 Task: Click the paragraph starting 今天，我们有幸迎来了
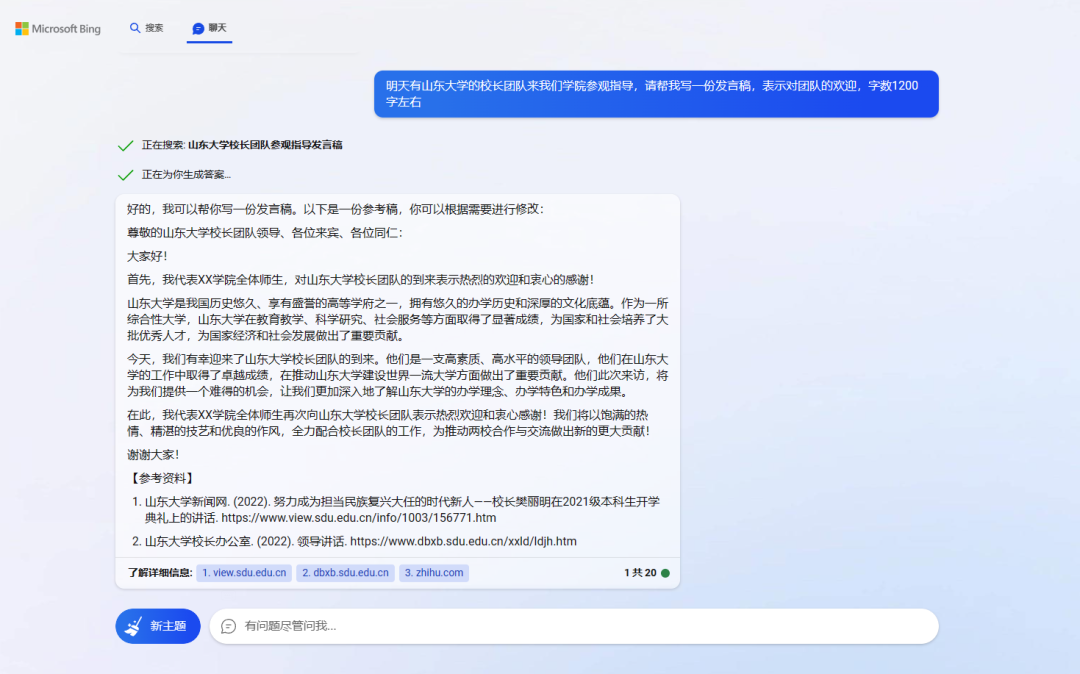(x=397, y=375)
